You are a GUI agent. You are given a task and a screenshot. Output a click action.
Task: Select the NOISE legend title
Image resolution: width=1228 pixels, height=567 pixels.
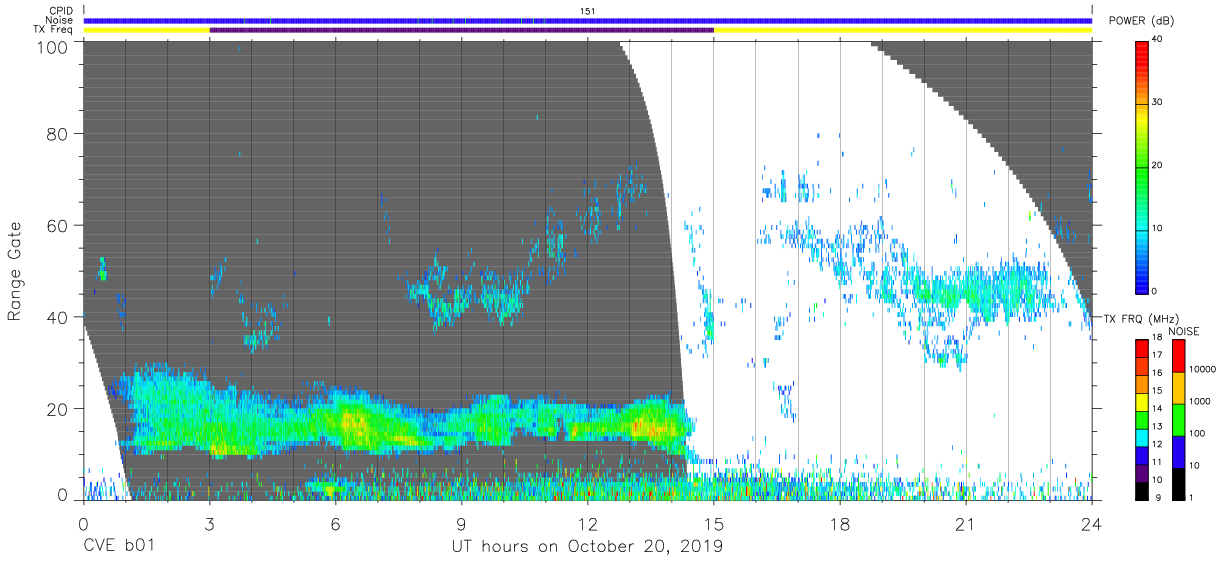point(1186,331)
